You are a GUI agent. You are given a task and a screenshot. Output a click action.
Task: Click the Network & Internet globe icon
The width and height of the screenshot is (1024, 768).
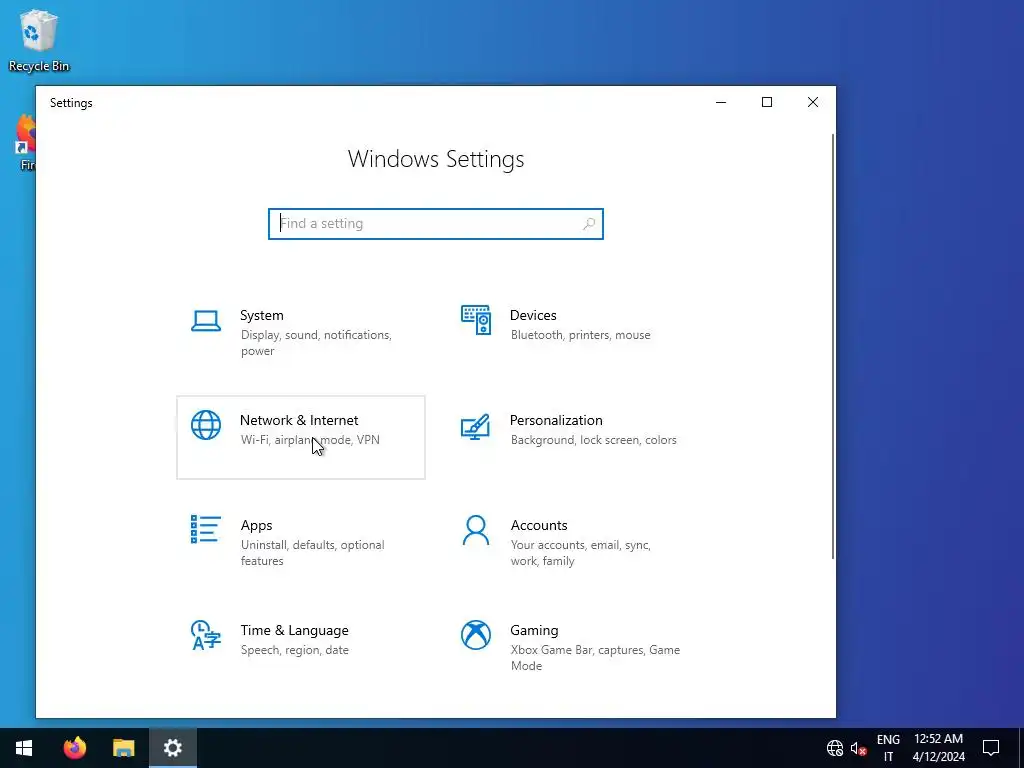tap(206, 425)
